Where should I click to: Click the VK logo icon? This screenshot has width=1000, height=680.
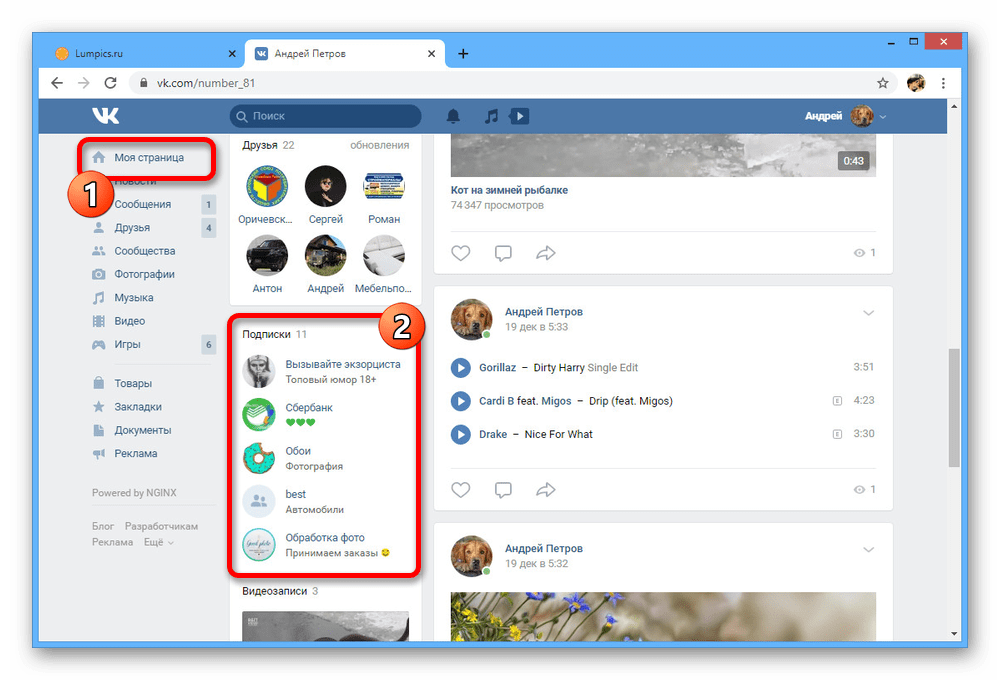[x=105, y=116]
